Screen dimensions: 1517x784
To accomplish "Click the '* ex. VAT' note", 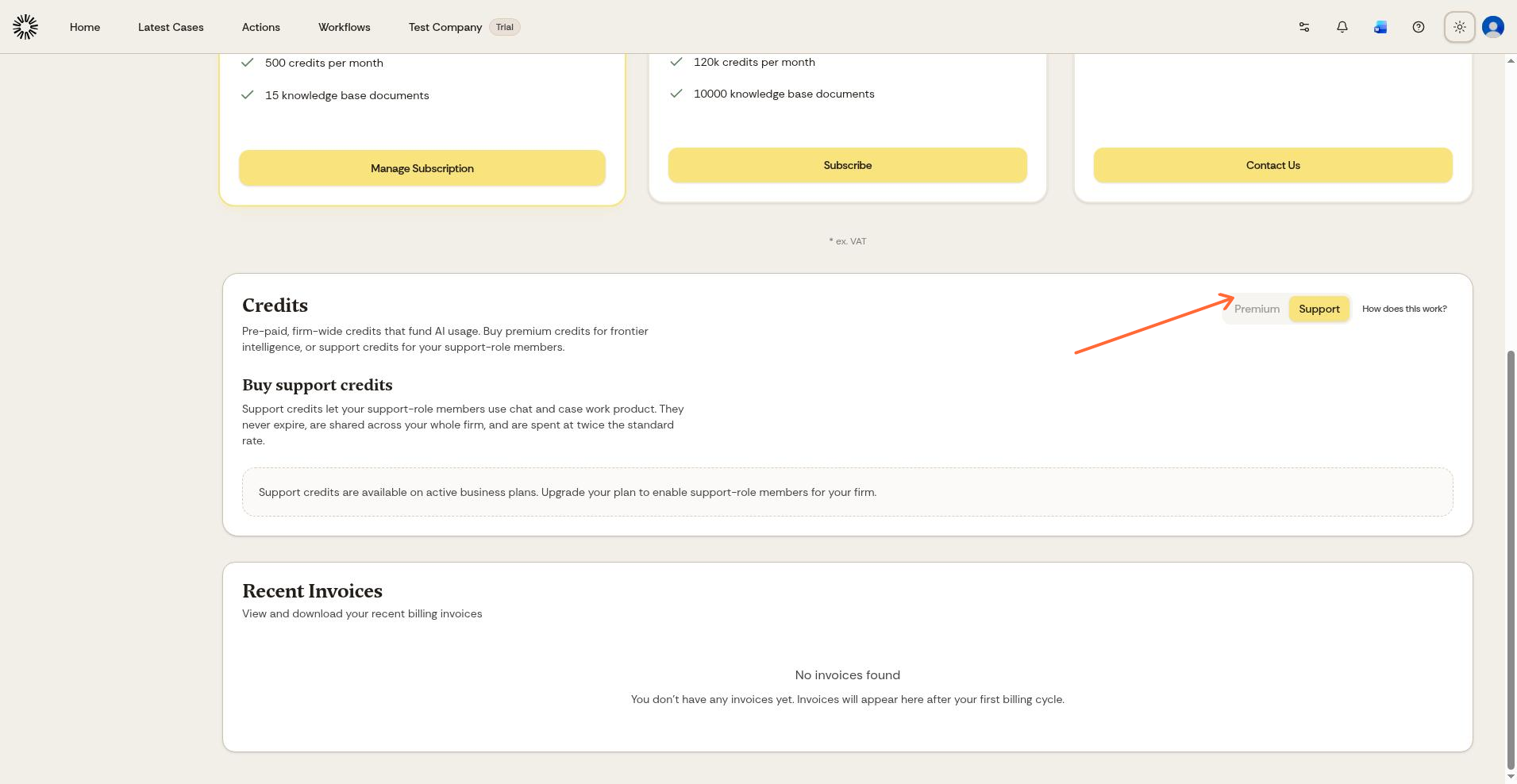I will pyautogui.click(x=848, y=241).
